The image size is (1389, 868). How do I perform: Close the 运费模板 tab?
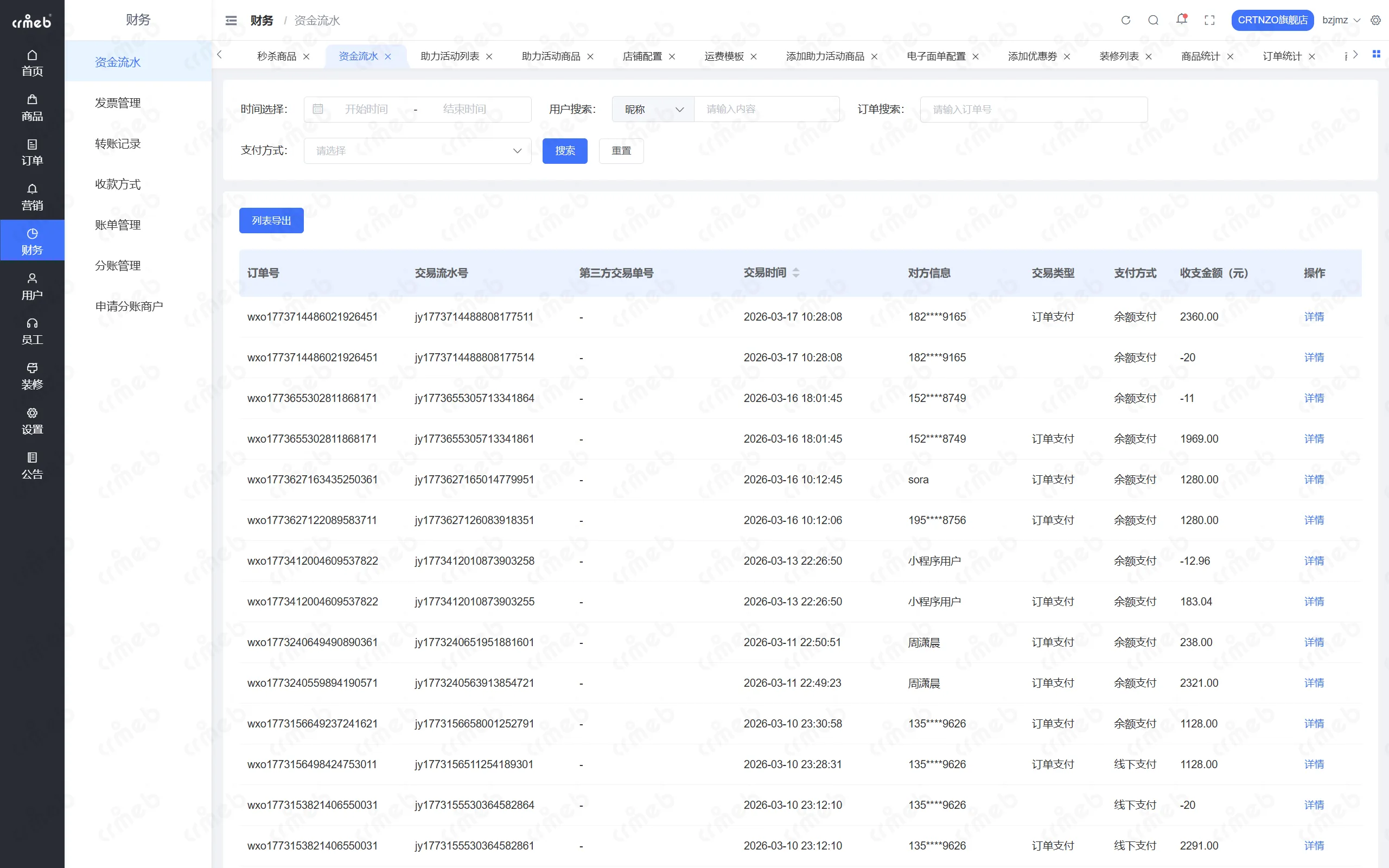click(x=754, y=56)
